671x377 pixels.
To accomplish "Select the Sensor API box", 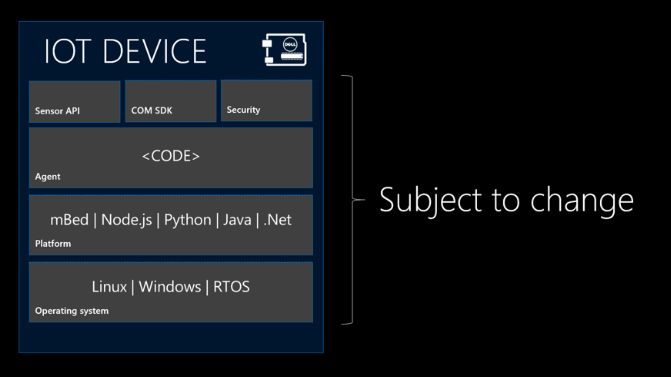I will (x=74, y=102).
